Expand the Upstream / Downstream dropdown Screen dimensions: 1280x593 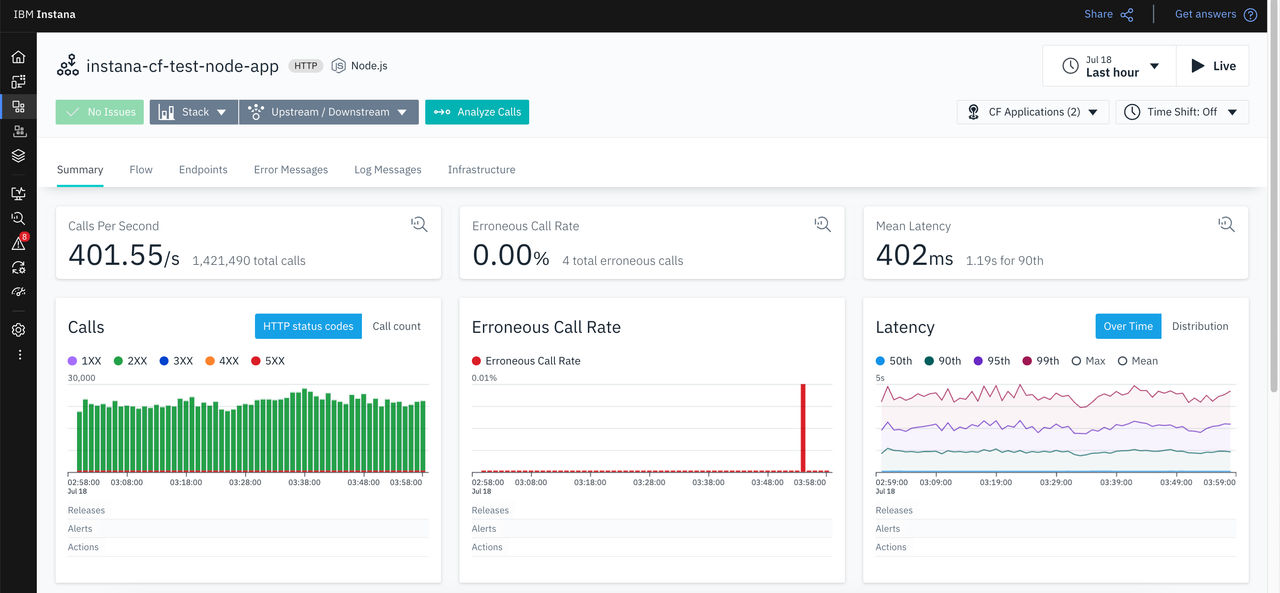(328, 112)
